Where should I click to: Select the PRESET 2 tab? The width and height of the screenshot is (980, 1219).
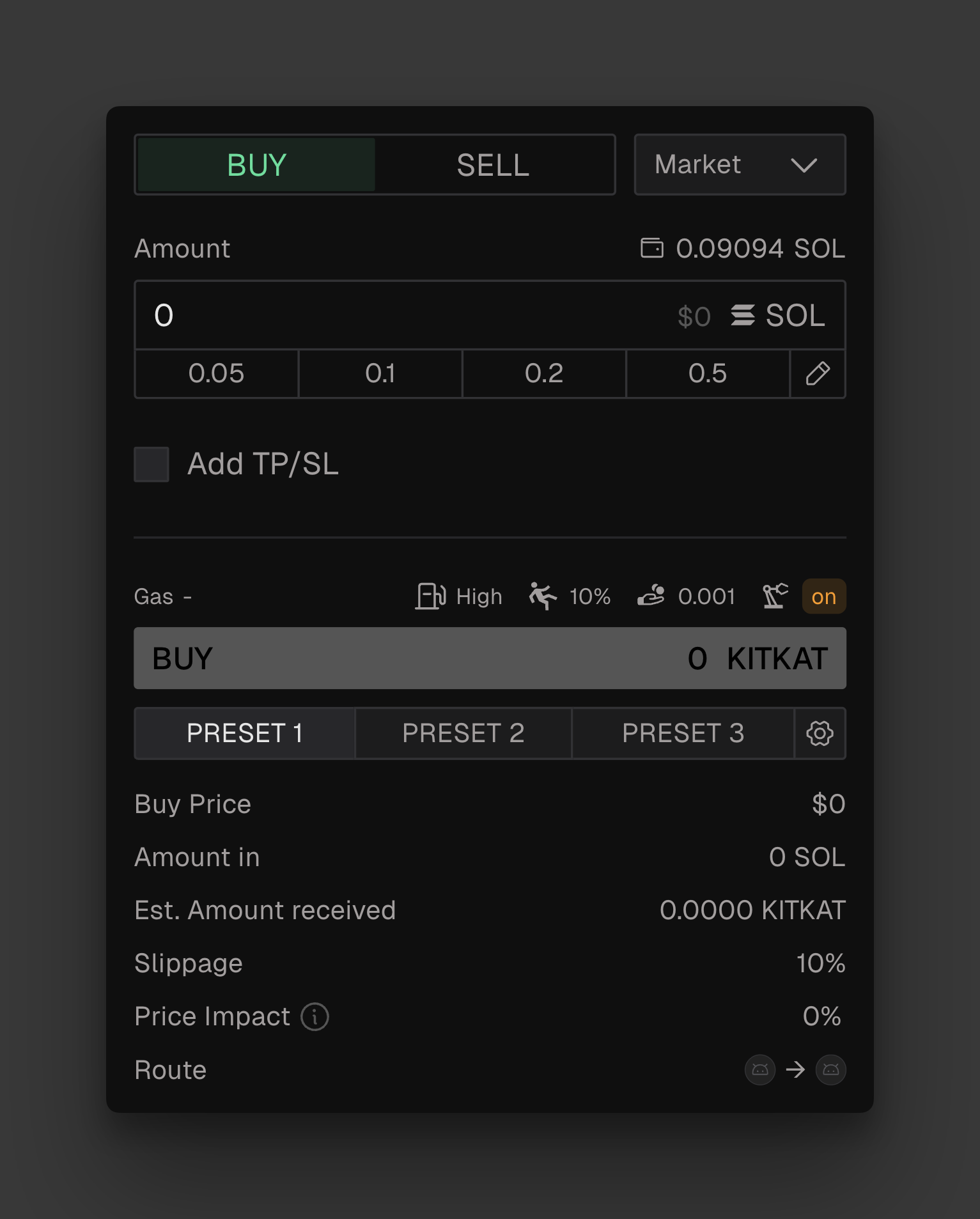click(463, 733)
